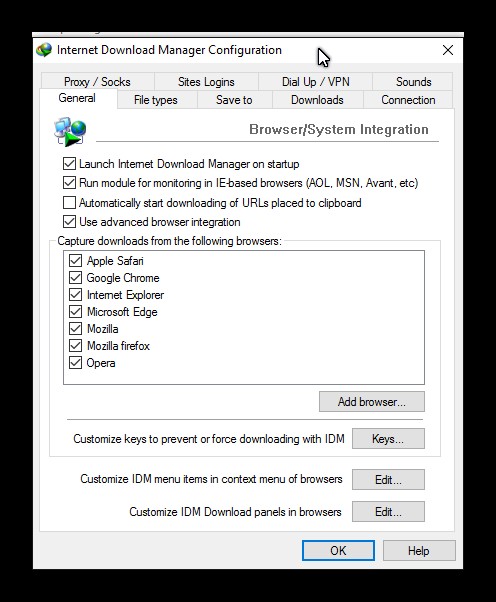Image resolution: width=496 pixels, height=602 pixels.
Task: Switch to the Save to tab
Action: [x=234, y=100]
